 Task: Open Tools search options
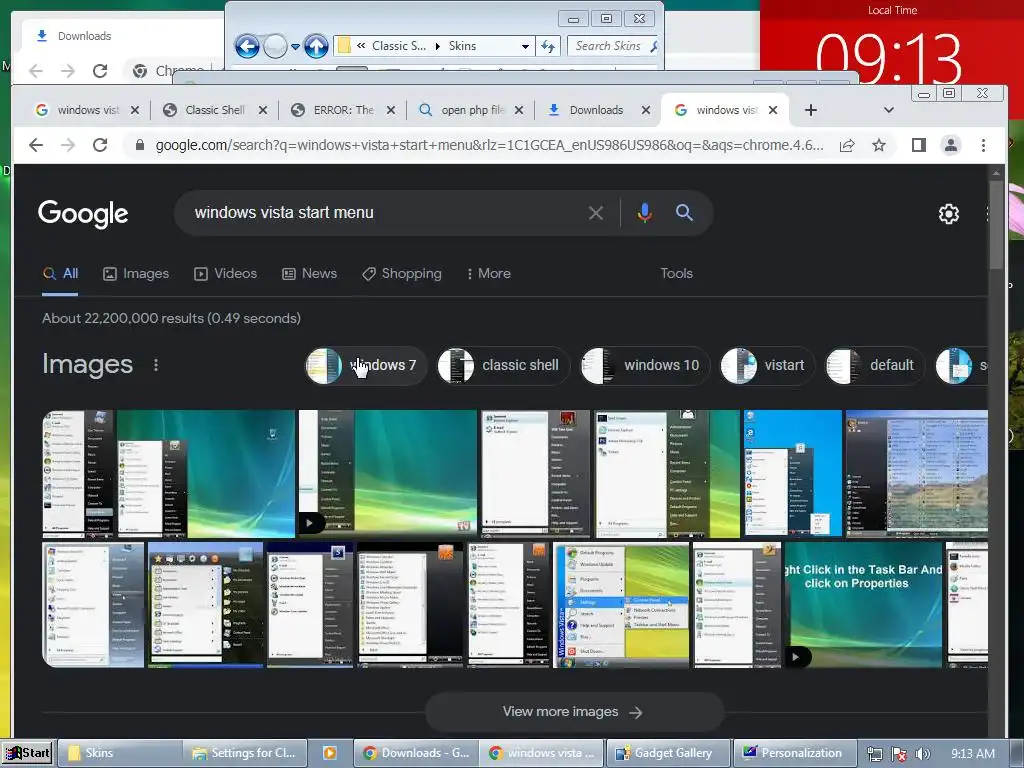click(676, 274)
